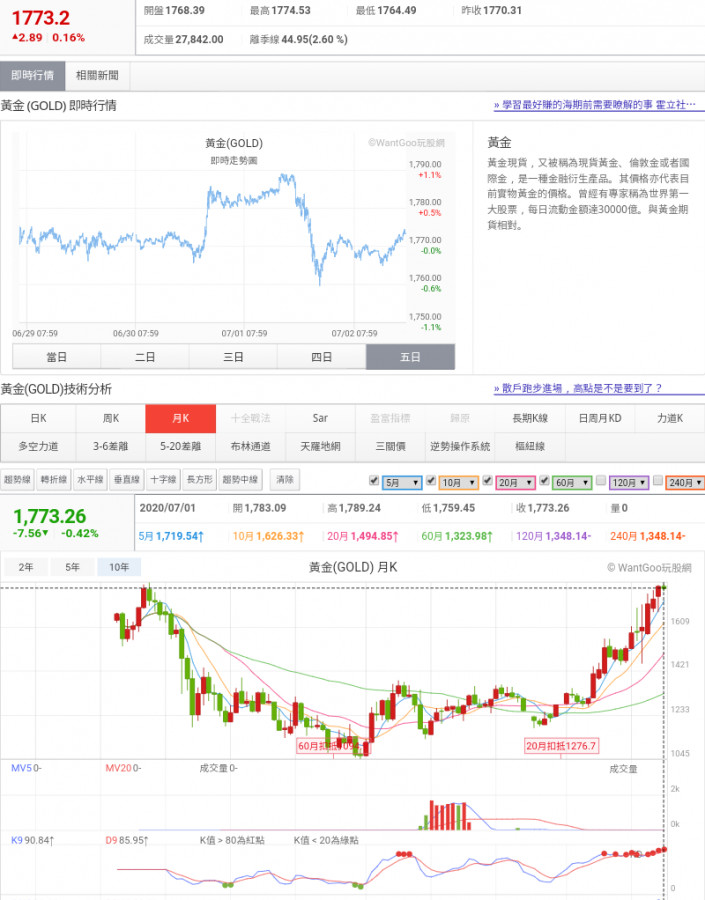The width and height of the screenshot is (705, 900).
Task: Select the 趨勢線 drawing tool
Action: click(x=17, y=479)
